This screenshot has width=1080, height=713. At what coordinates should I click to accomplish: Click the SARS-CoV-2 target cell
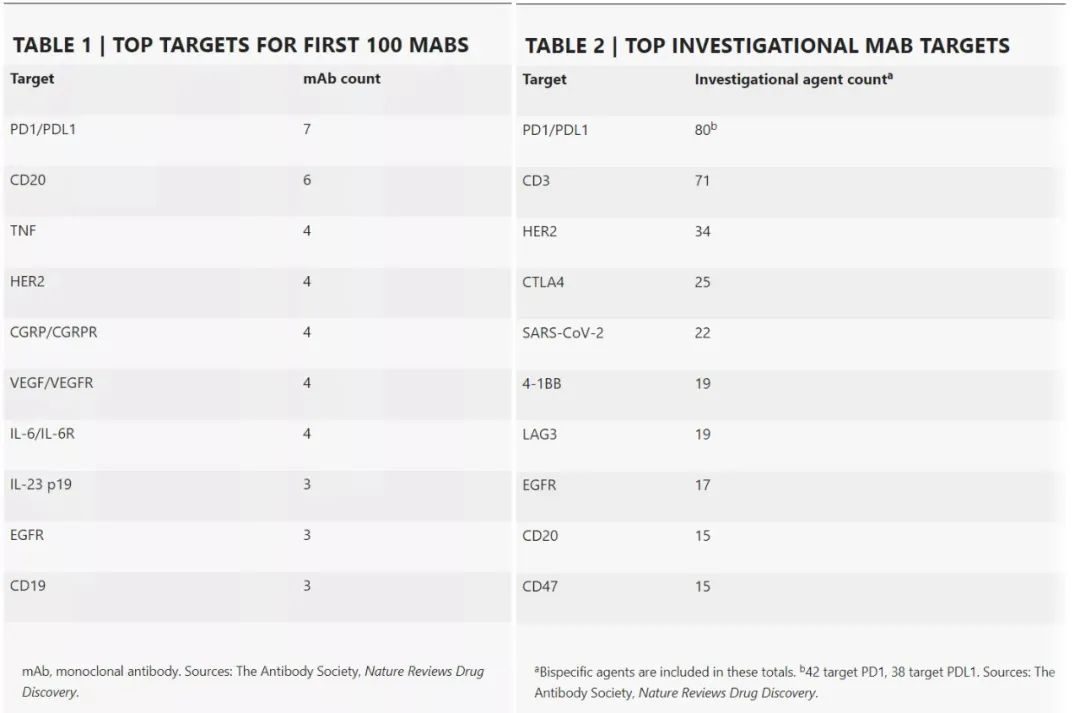(563, 333)
